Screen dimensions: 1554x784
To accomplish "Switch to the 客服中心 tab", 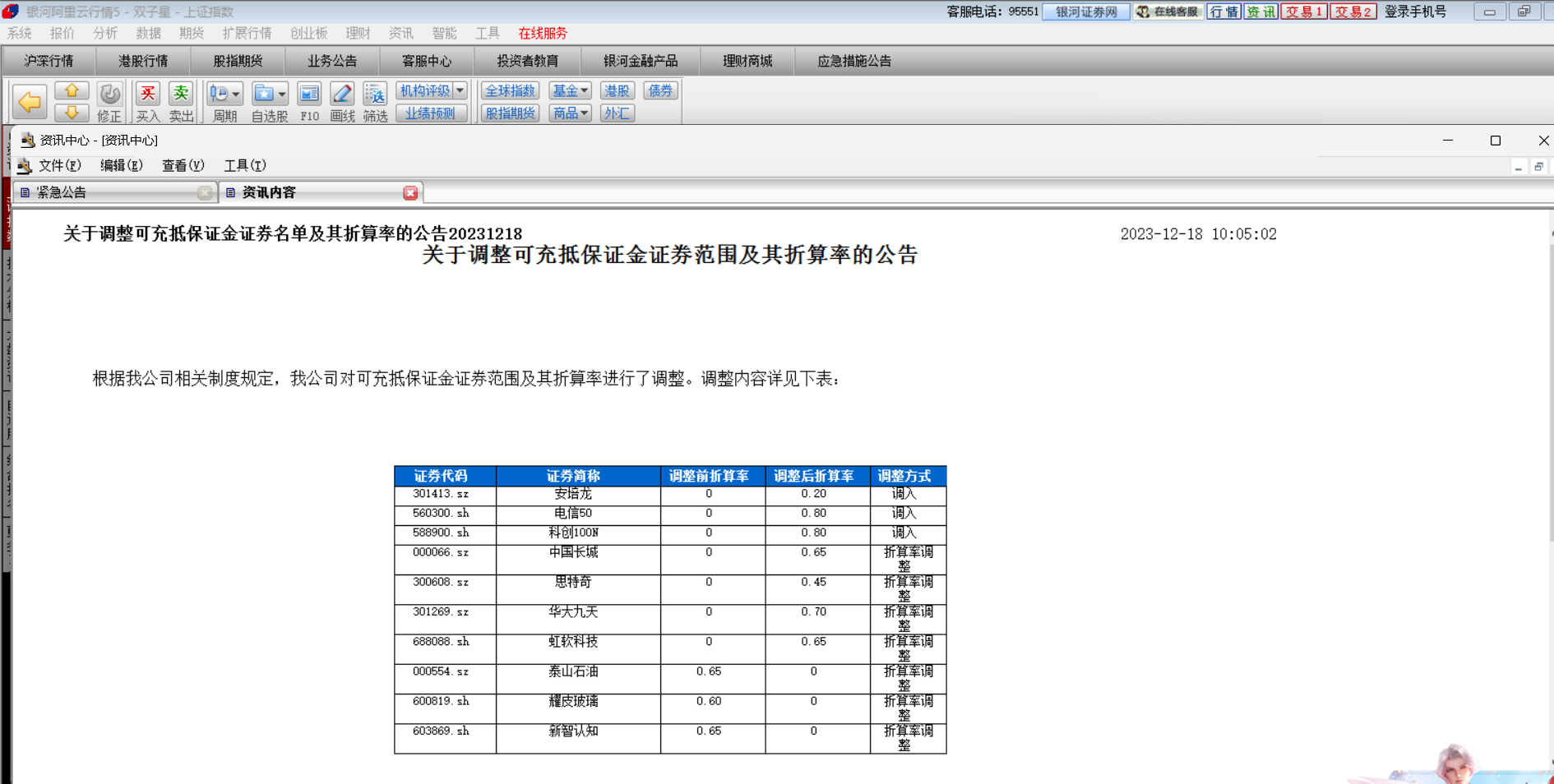I will [427, 61].
